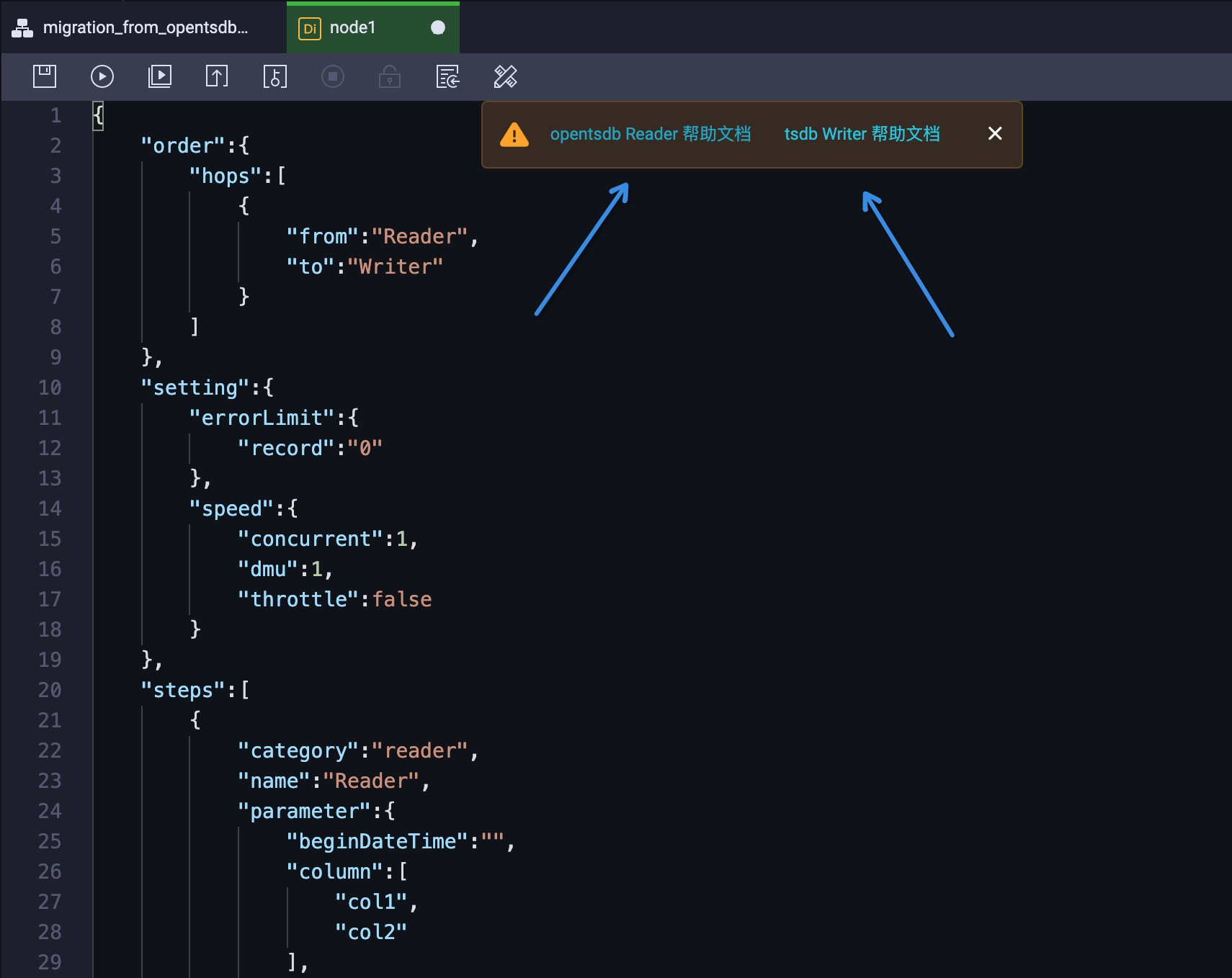
Task: Click line number 10 in gutter
Action: [50, 387]
